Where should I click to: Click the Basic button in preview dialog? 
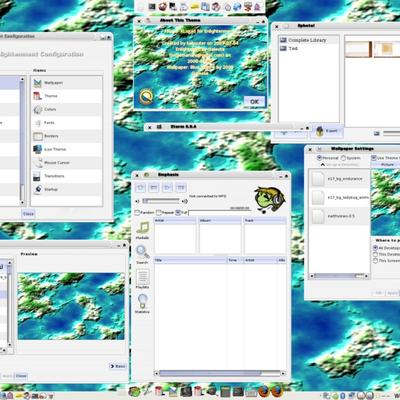coord(117,366)
